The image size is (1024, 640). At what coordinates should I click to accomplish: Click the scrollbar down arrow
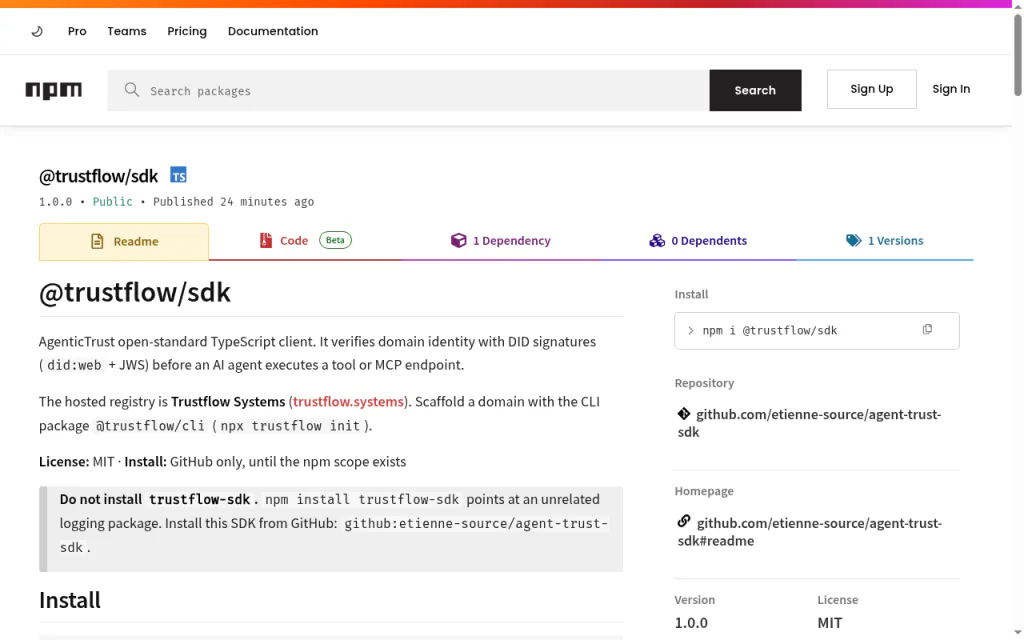(1017, 632)
